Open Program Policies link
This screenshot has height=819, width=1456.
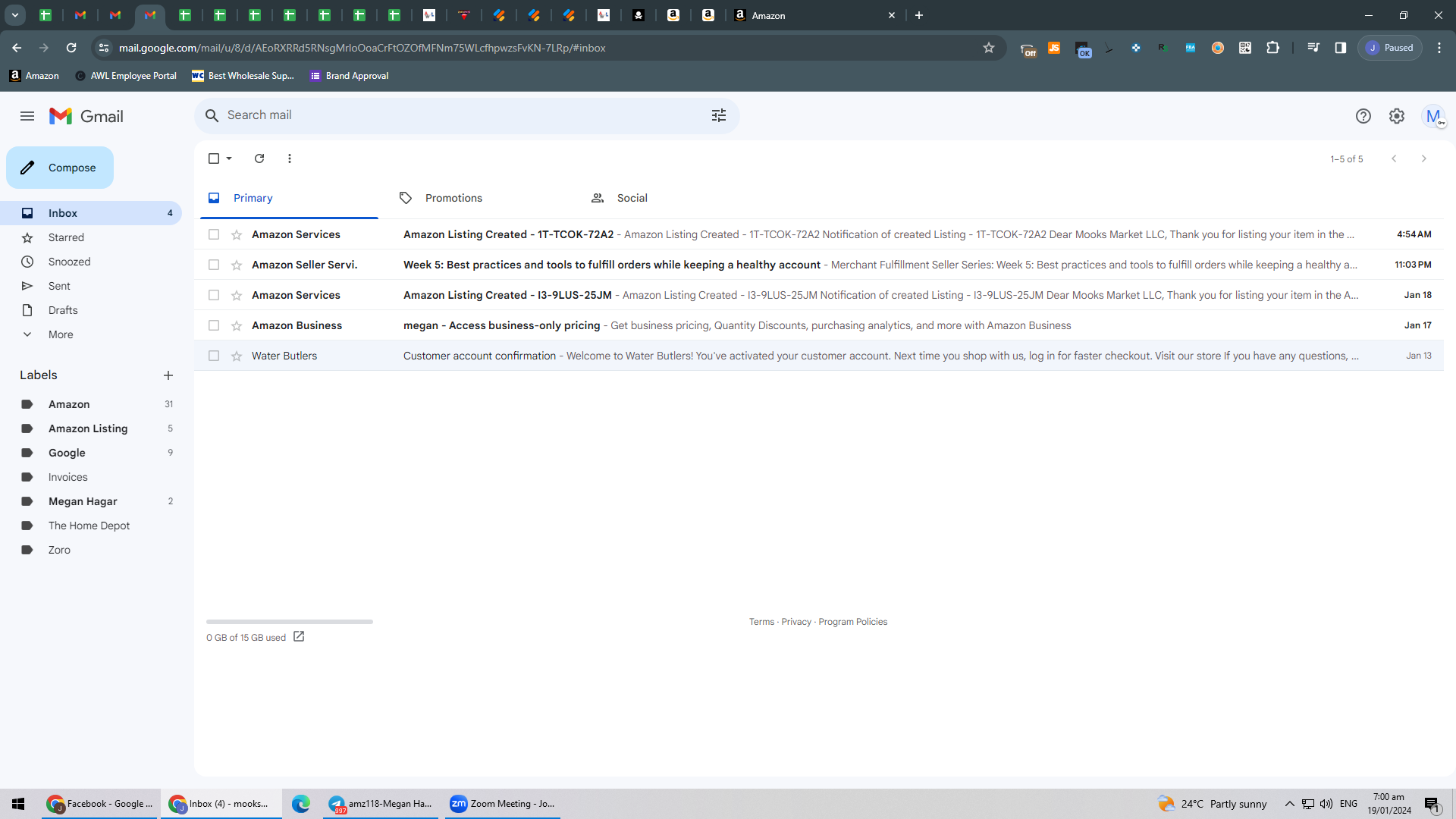click(852, 622)
